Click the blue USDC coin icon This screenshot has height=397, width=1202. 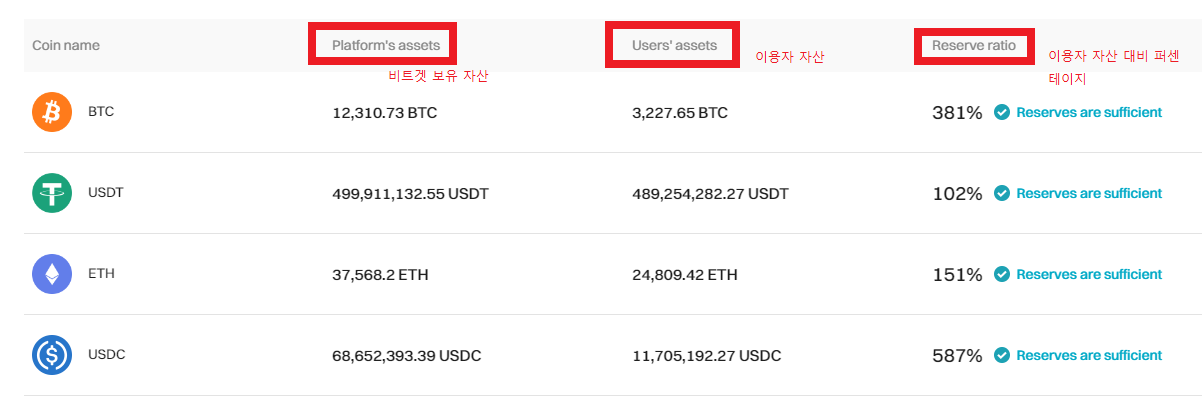(x=51, y=355)
